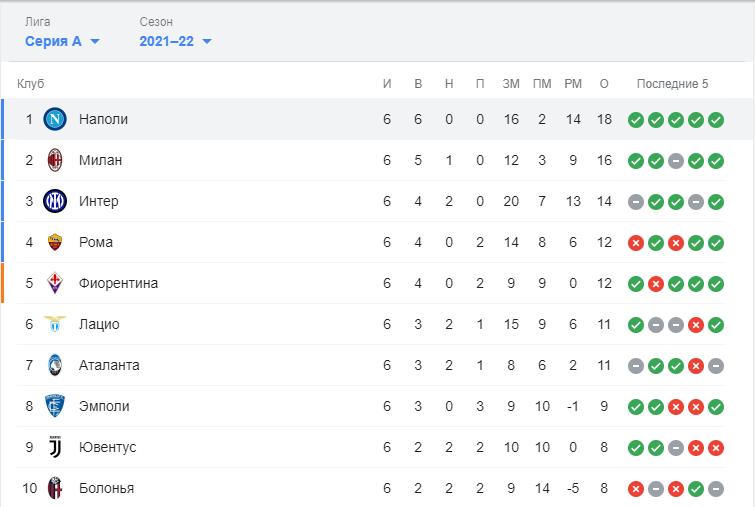755x507 pixels.
Task: Click the Inter club logo
Action: [x=55, y=201]
